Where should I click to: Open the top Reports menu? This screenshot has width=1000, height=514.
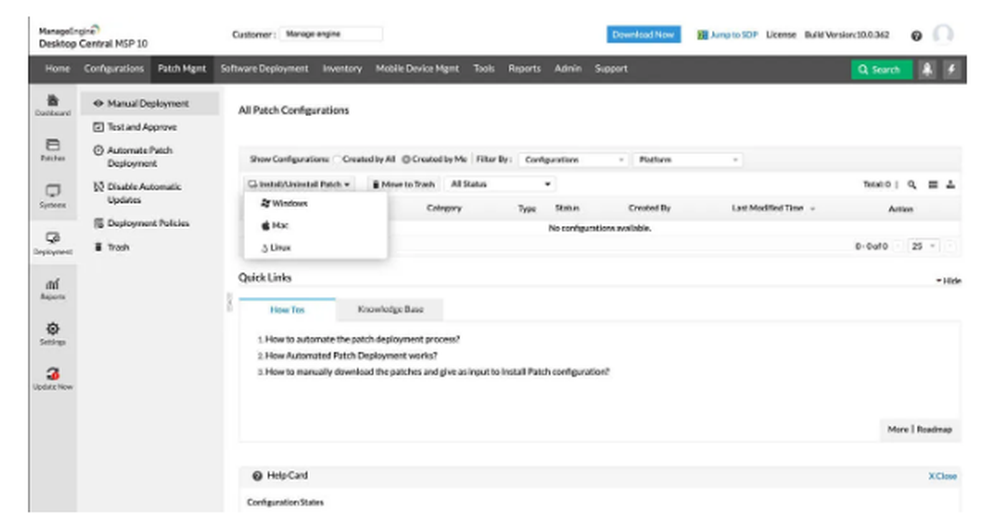(524, 69)
